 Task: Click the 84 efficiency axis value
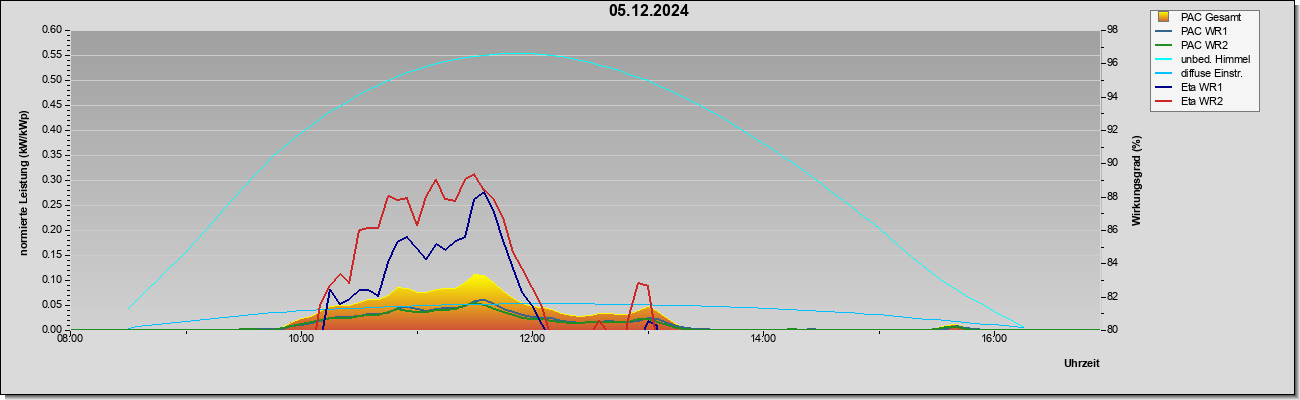click(x=1111, y=263)
